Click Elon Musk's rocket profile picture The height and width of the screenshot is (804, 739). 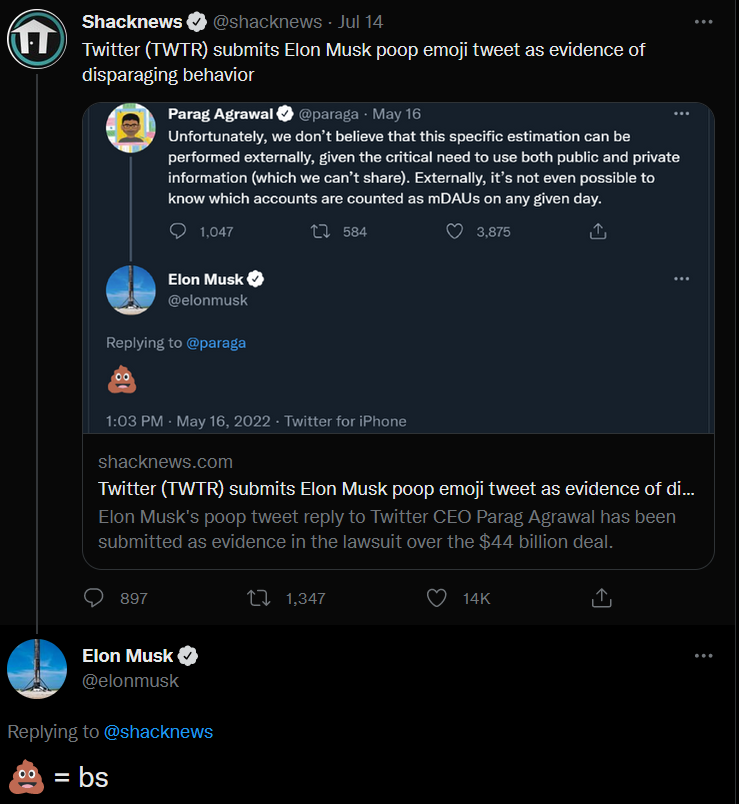pyautogui.click(x=37, y=669)
